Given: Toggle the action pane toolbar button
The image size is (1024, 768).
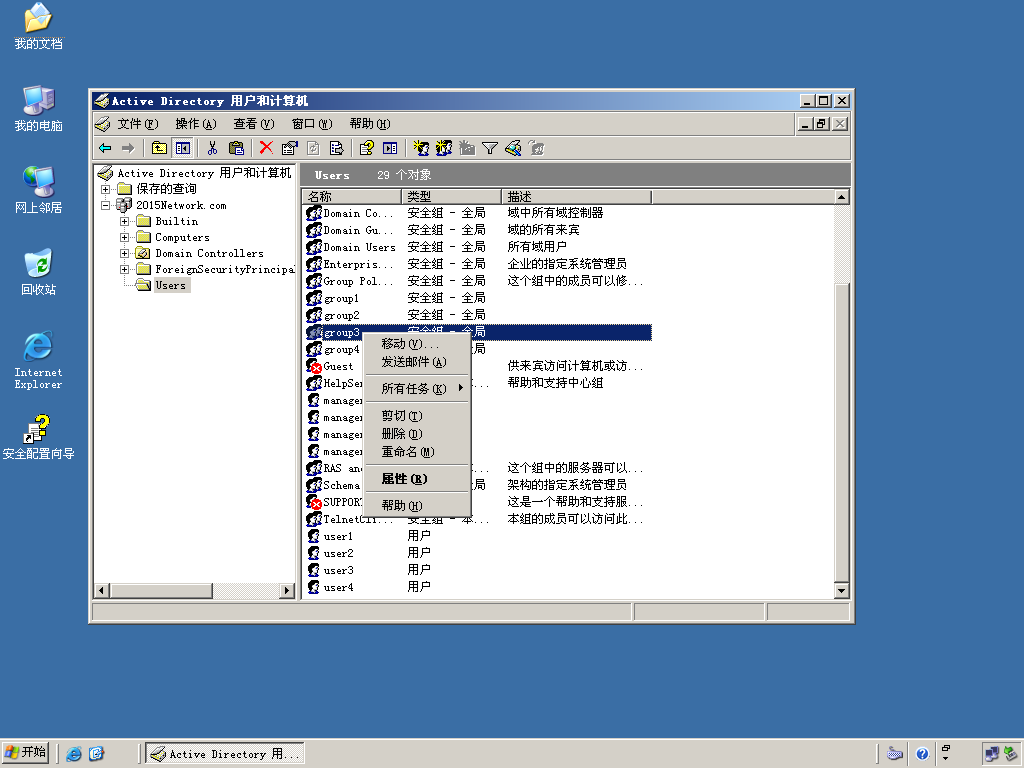Looking at the screenshot, I should 390,148.
